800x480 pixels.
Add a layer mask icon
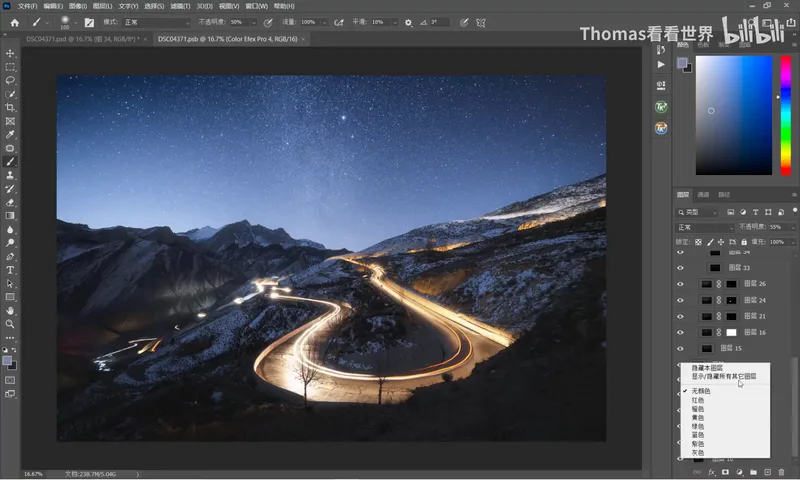[x=725, y=472]
